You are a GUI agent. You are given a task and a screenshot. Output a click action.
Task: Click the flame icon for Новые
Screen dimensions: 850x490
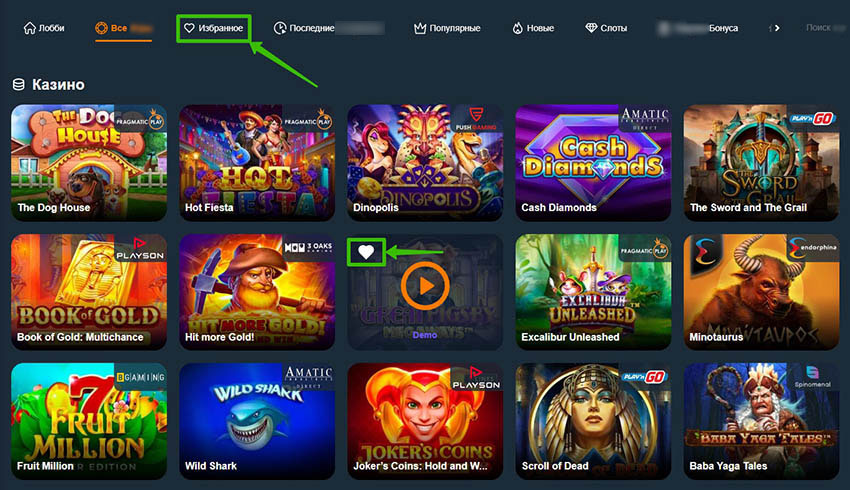(518, 28)
